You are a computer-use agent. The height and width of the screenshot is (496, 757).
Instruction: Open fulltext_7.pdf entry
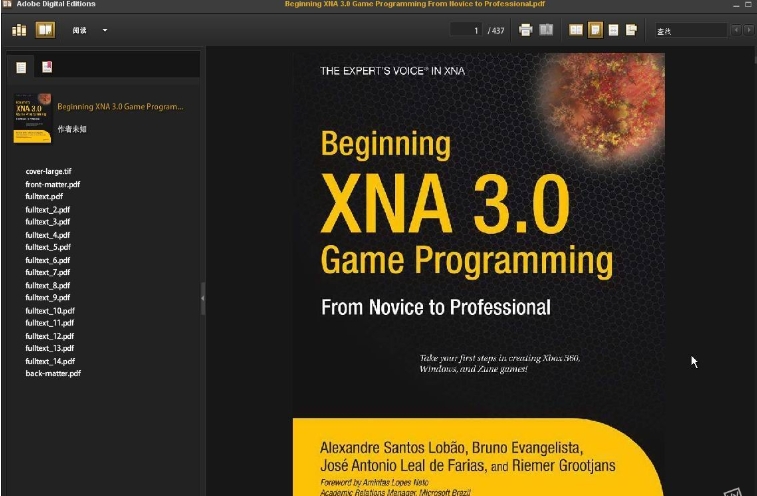(x=47, y=272)
